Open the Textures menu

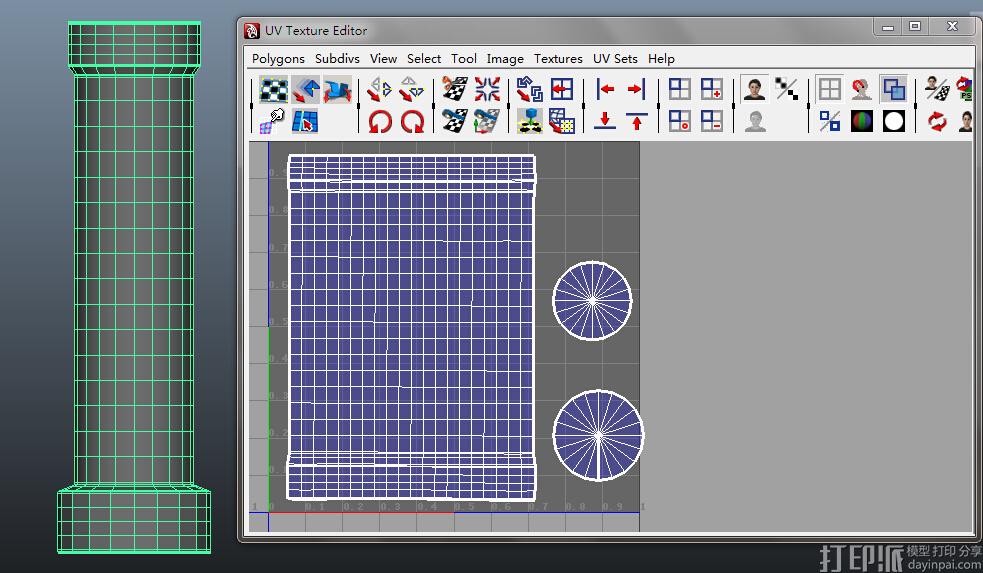(558, 58)
